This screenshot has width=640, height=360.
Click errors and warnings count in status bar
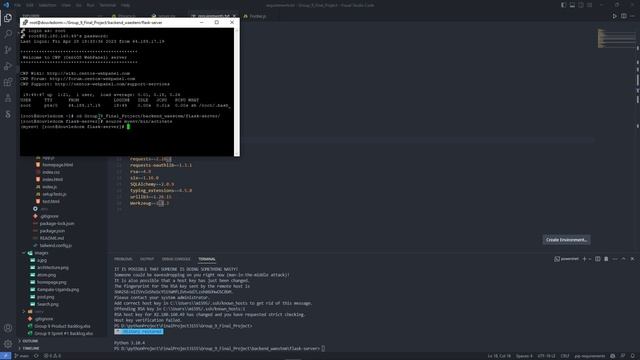click(52, 356)
